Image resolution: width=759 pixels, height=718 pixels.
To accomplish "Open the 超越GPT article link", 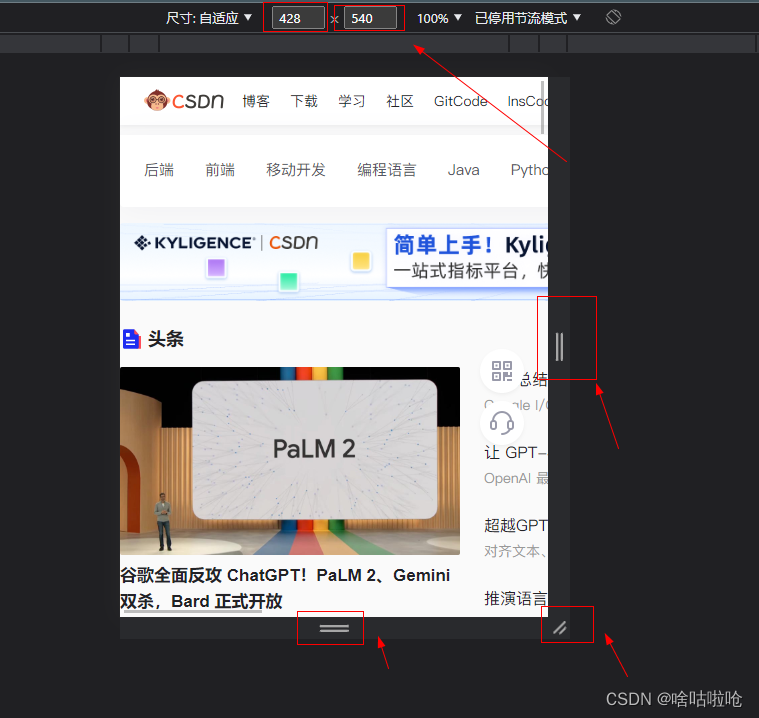I will click(516, 525).
